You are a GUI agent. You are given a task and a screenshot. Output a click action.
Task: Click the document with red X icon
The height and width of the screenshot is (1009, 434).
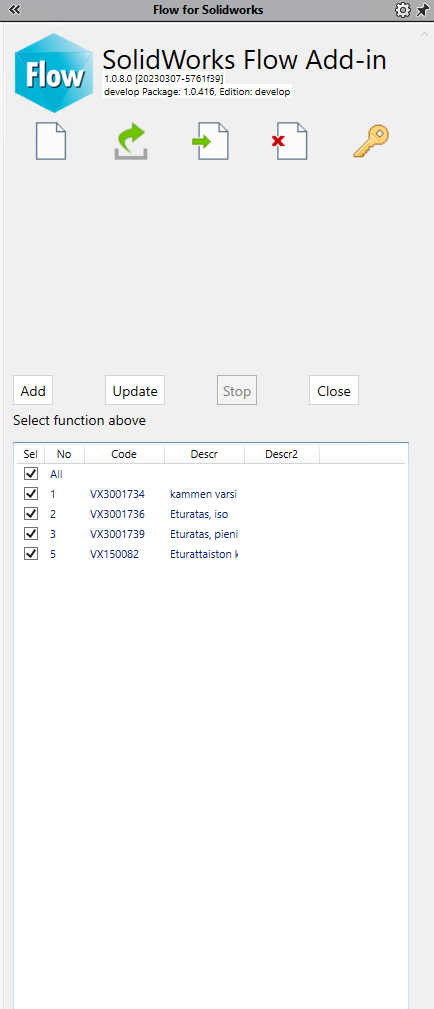pyautogui.click(x=290, y=142)
